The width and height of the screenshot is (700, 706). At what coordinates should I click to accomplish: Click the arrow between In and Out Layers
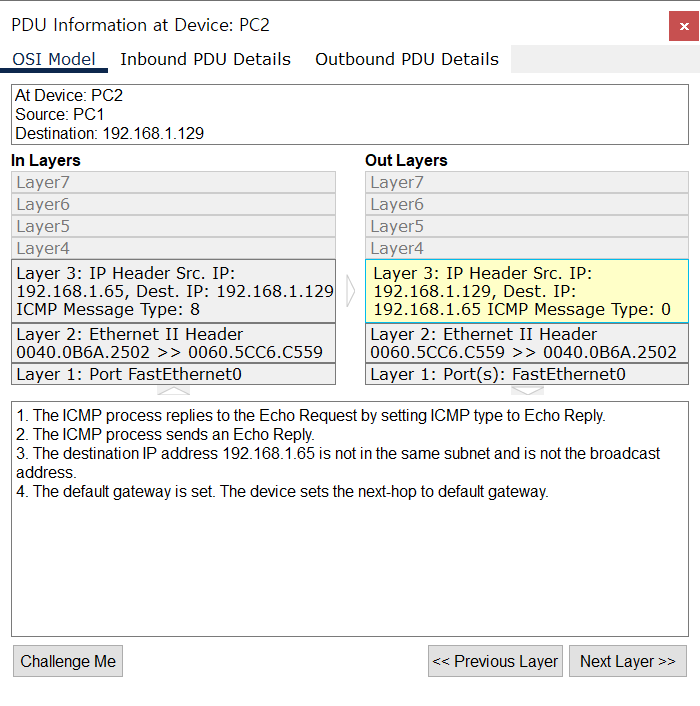[350, 291]
